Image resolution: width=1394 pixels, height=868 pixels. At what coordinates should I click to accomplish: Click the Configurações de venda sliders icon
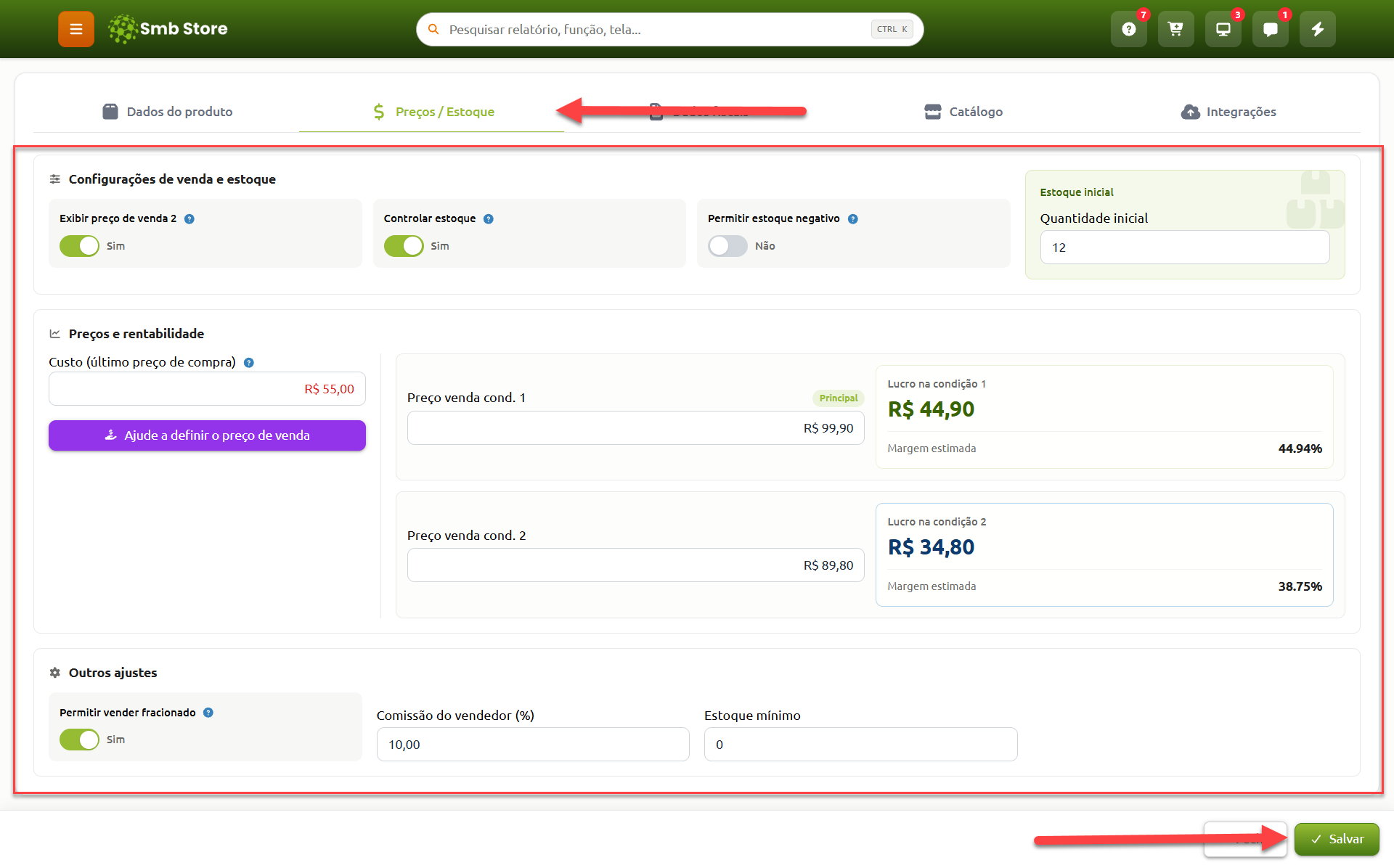(54, 179)
